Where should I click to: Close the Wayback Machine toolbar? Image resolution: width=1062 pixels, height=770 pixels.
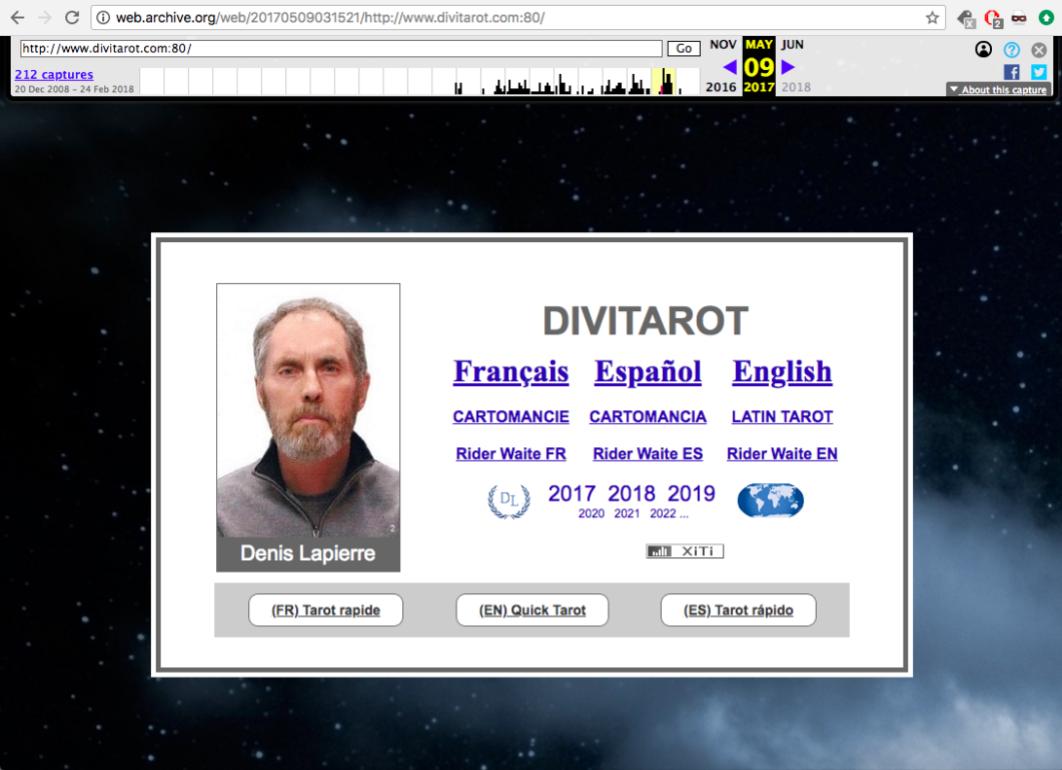point(1039,49)
